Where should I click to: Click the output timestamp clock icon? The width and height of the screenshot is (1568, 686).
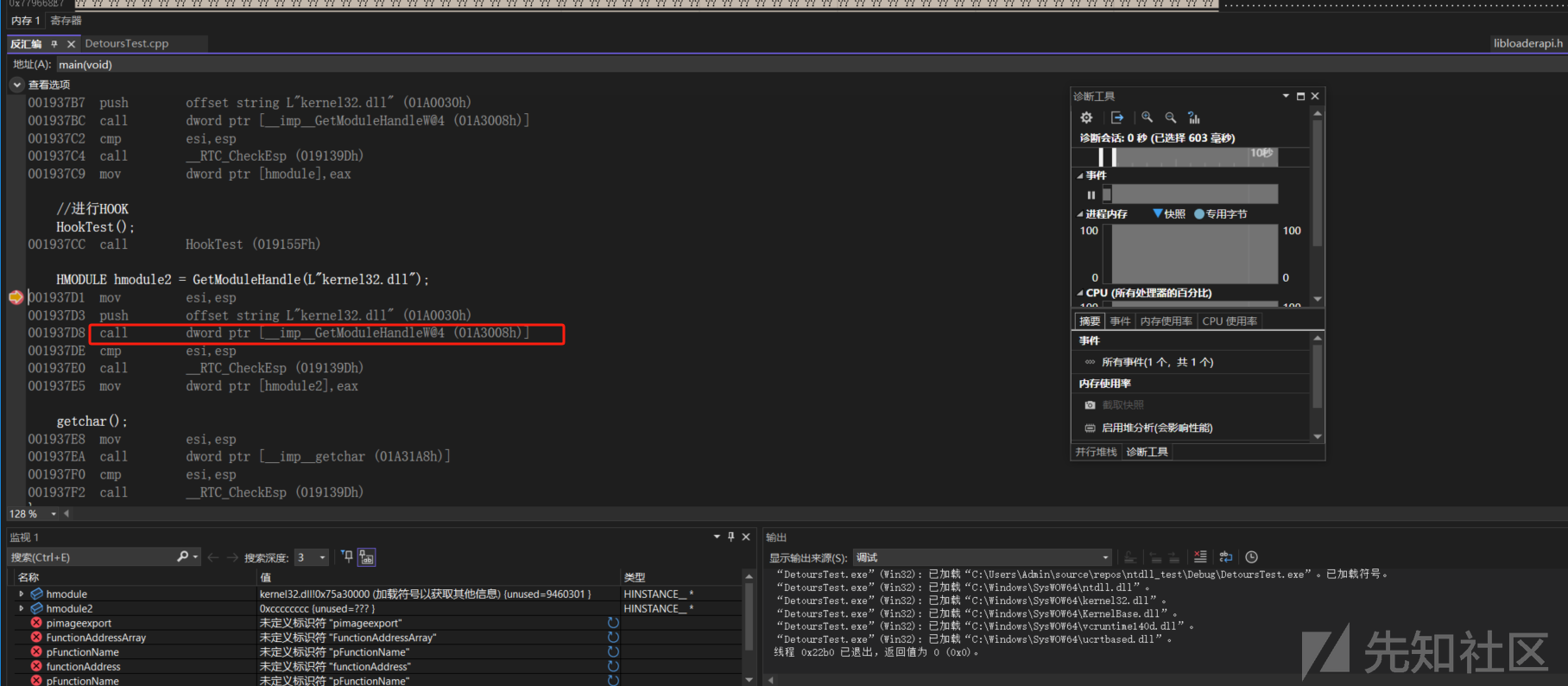tap(1252, 557)
